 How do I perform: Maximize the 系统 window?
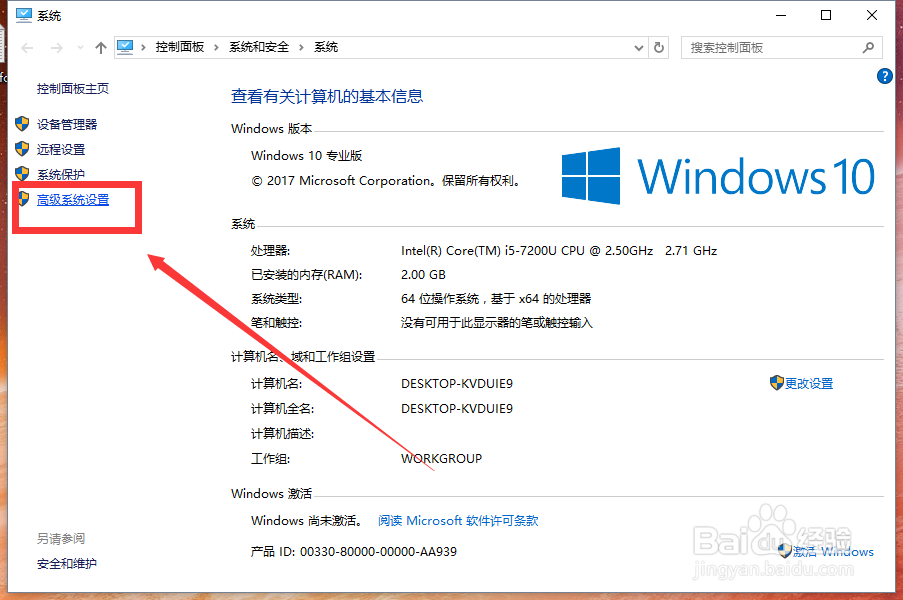click(826, 16)
